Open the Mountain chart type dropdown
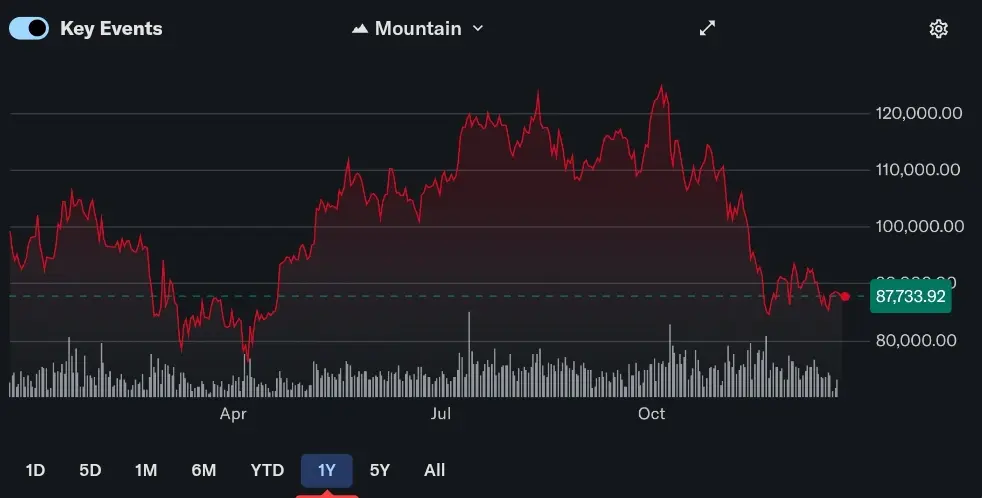 [x=418, y=28]
